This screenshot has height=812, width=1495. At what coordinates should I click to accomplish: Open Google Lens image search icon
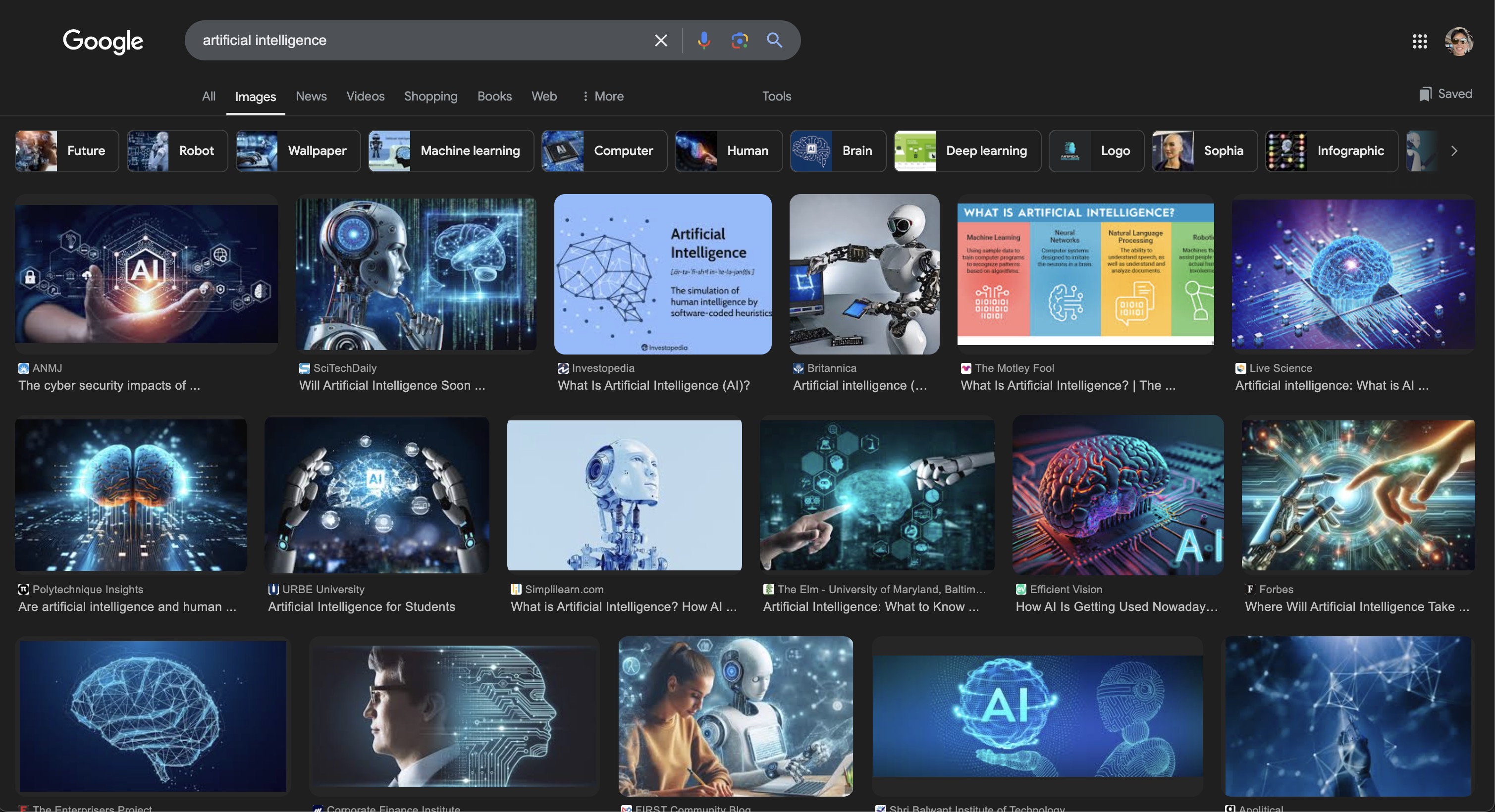[739, 40]
